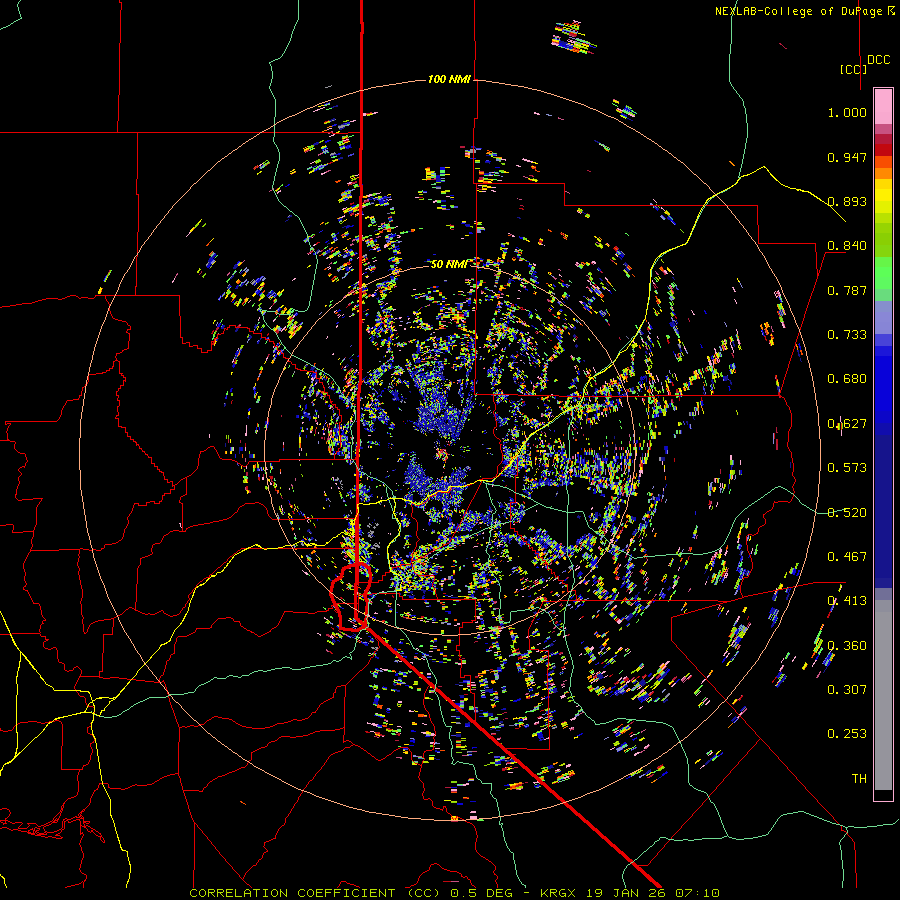The height and width of the screenshot is (900, 900).
Task: Click the DCC label above the color scale
Action: point(878,60)
